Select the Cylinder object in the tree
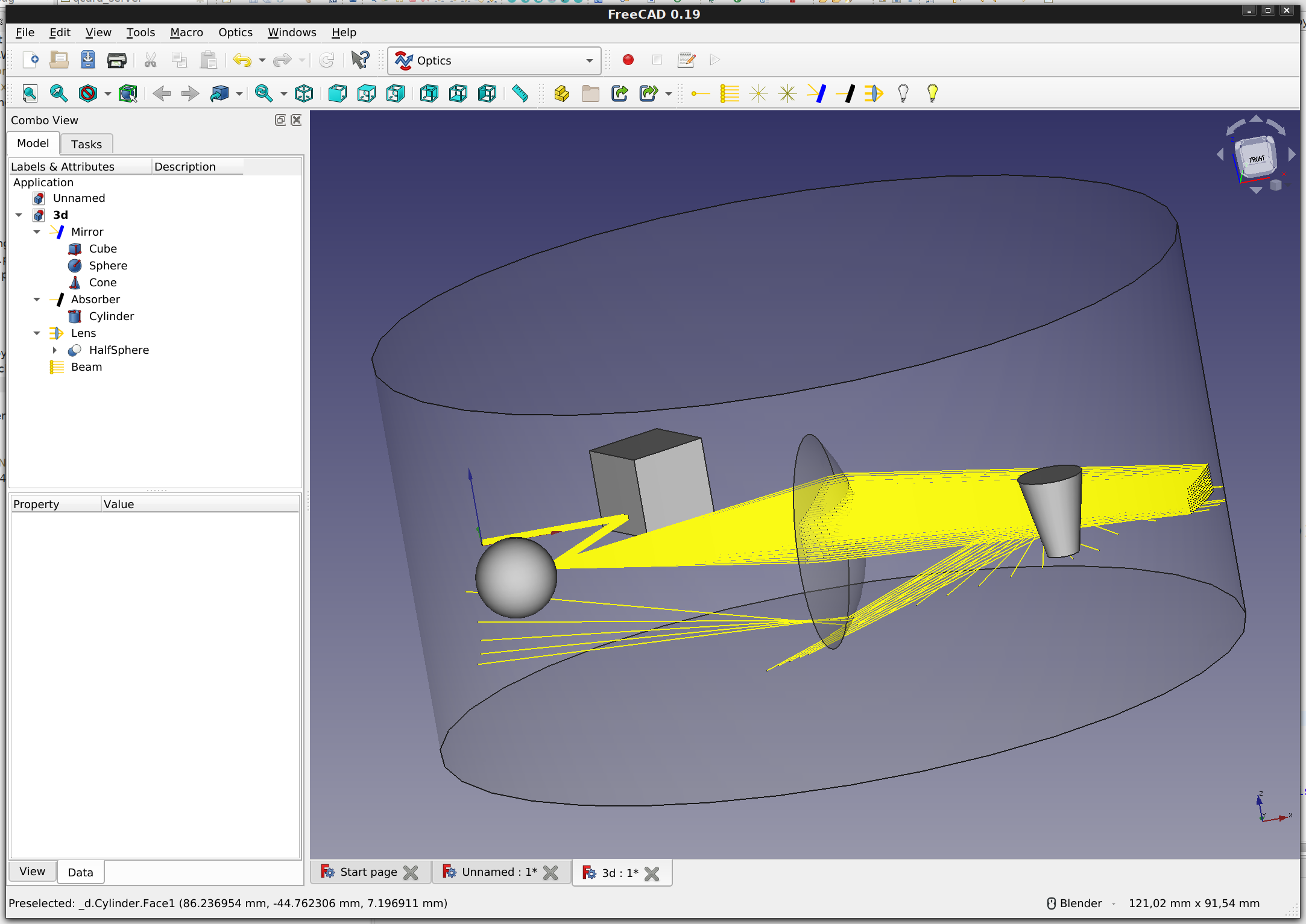This screenshot has width=1306, height=924. (111, 316)
